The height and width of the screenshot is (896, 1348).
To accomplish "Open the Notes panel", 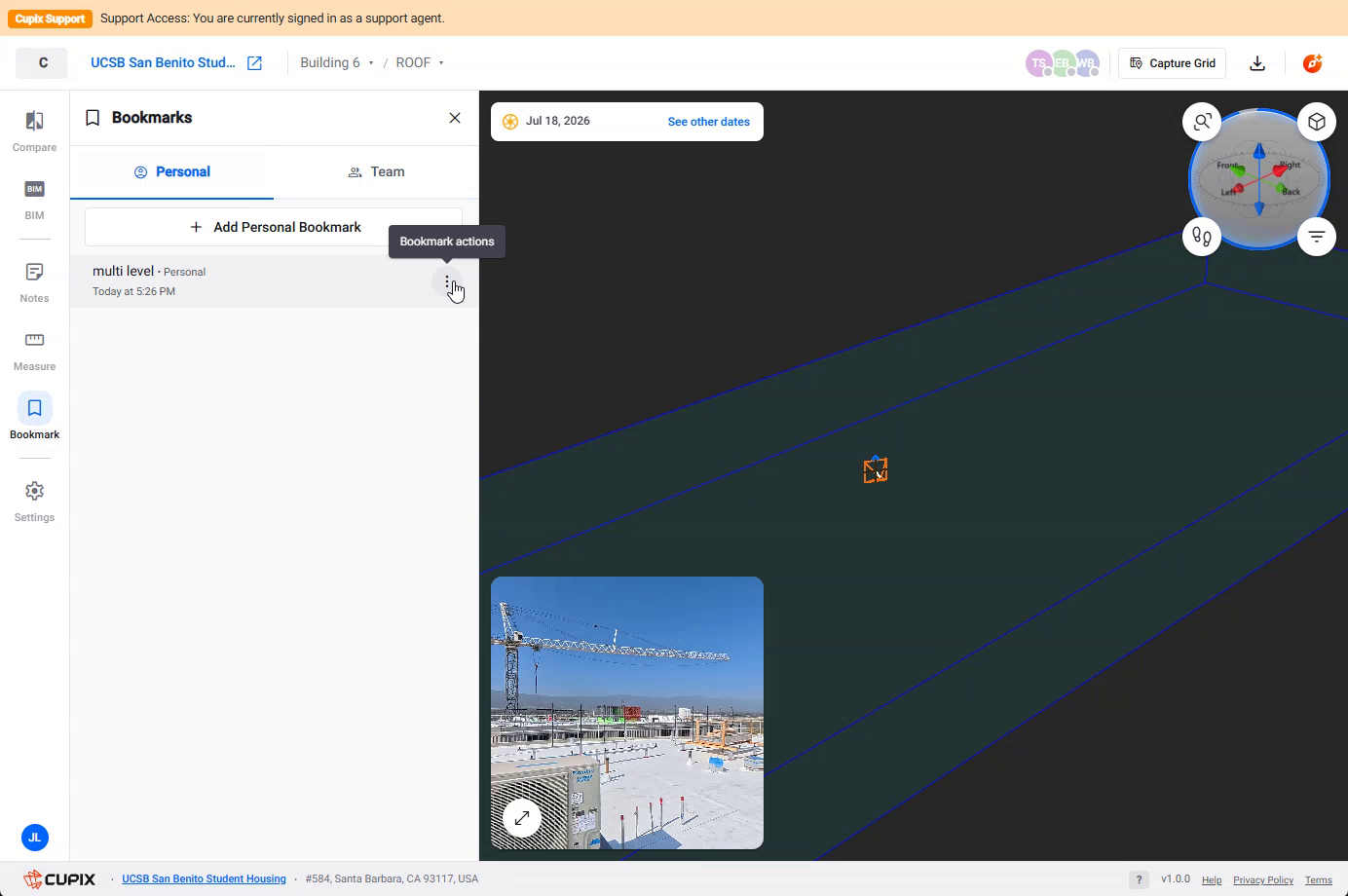I will pyautogui.click(x=34, y=281).
